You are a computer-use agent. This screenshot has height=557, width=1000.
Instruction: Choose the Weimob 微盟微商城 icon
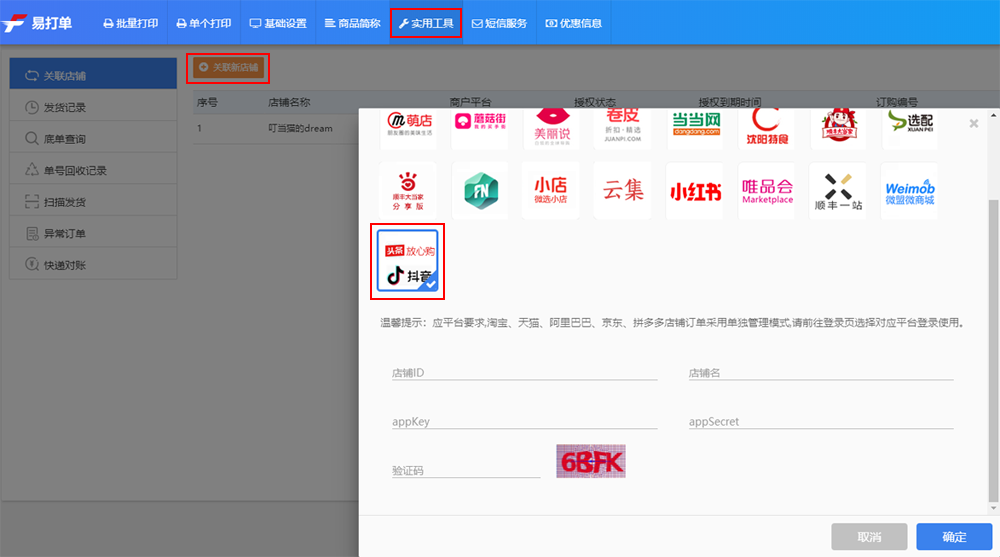point(909,191)
